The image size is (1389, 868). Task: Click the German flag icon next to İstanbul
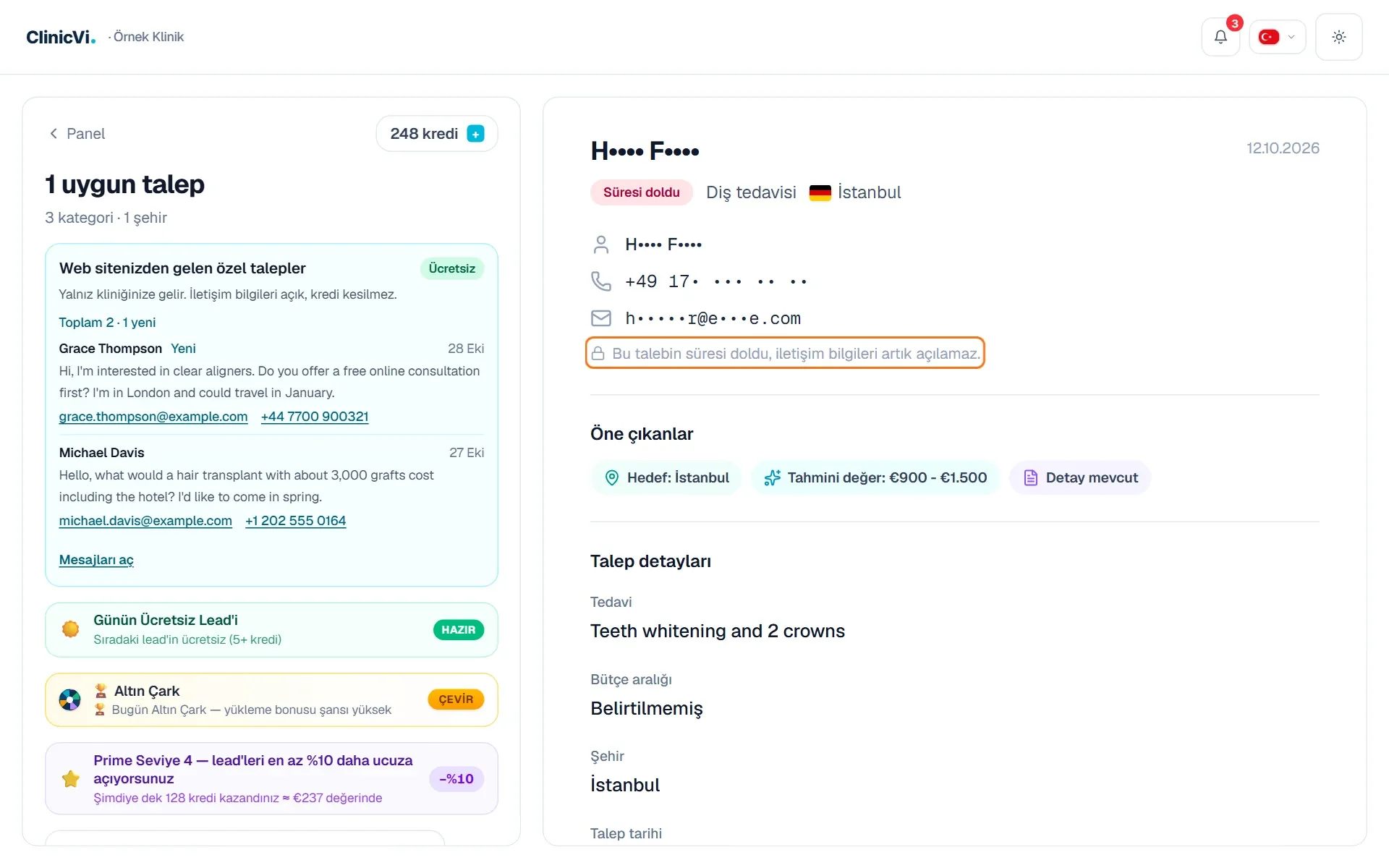(x=820, y=193)
